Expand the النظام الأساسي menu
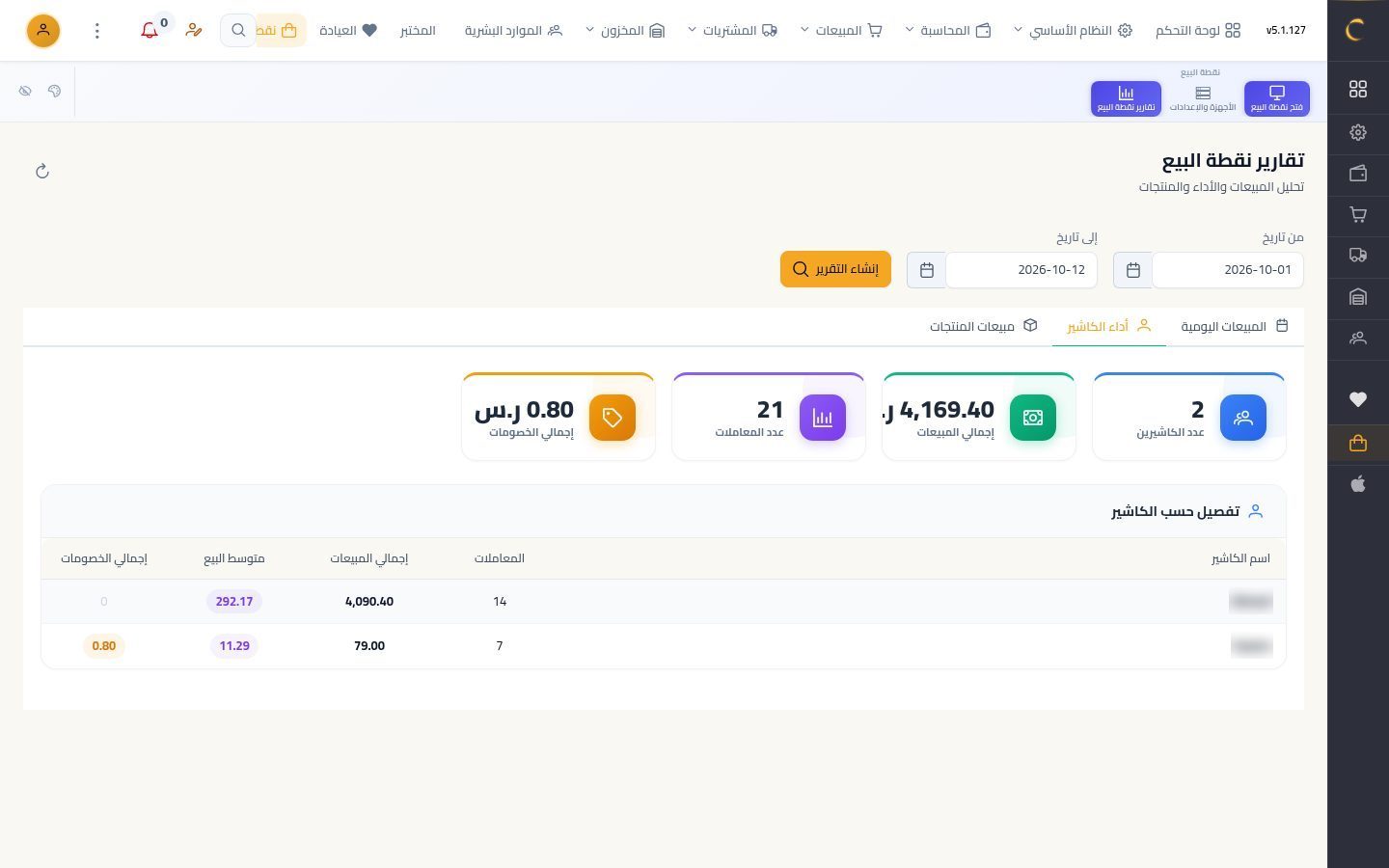1389x868 pixels. pos(1073,30)
